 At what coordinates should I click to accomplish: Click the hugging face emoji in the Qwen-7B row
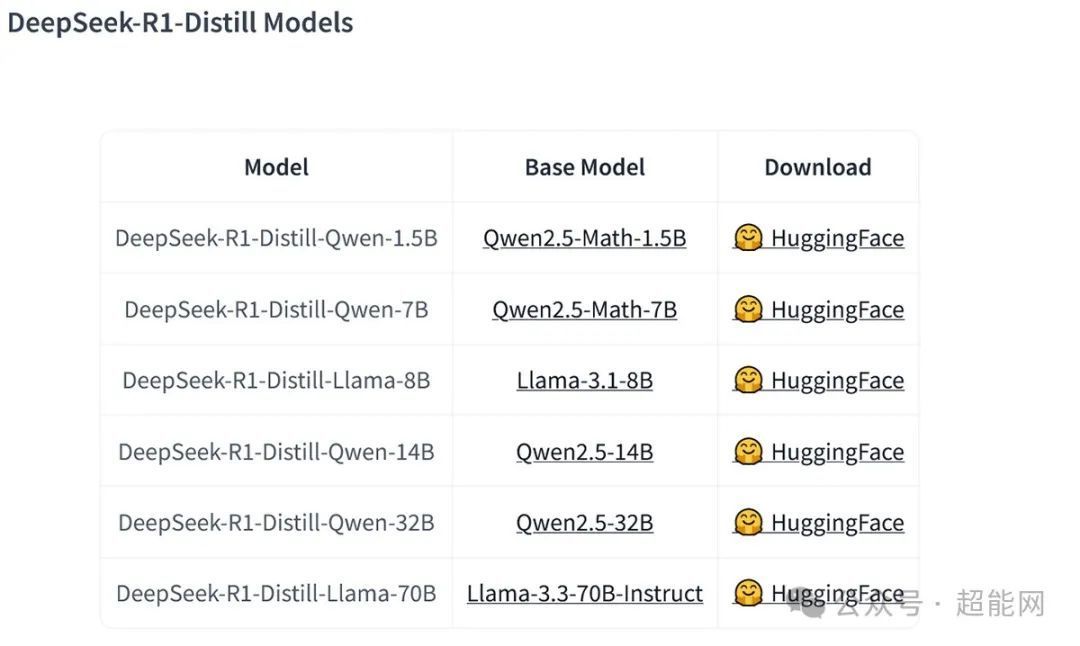point(748,310)
